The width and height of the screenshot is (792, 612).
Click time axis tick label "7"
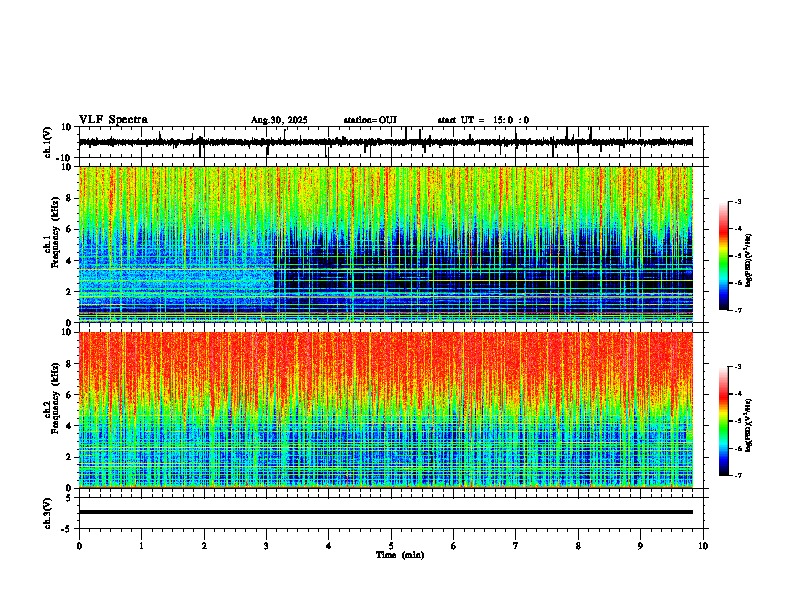click(516, 546)
